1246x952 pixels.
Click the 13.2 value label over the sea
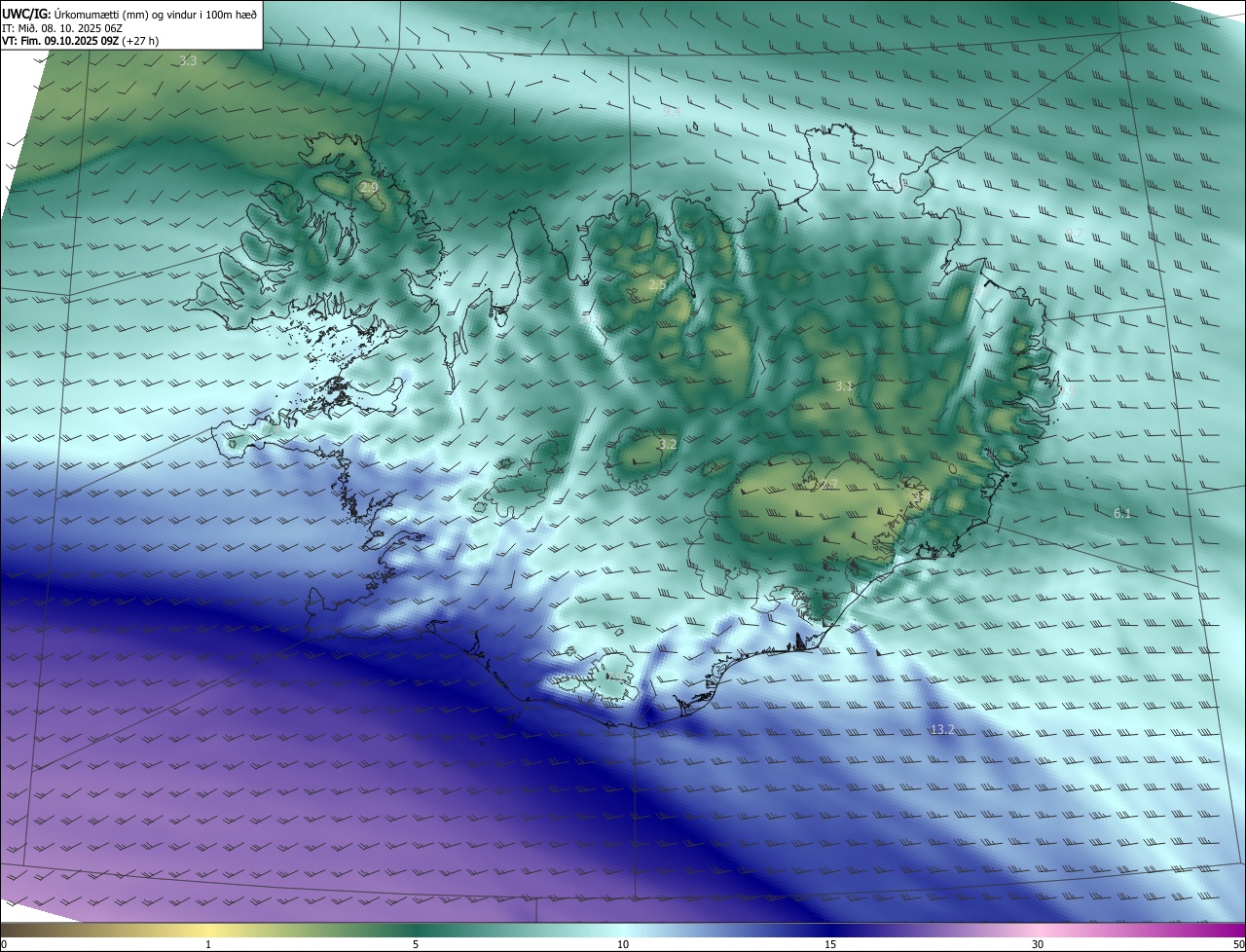pos(941,729)
